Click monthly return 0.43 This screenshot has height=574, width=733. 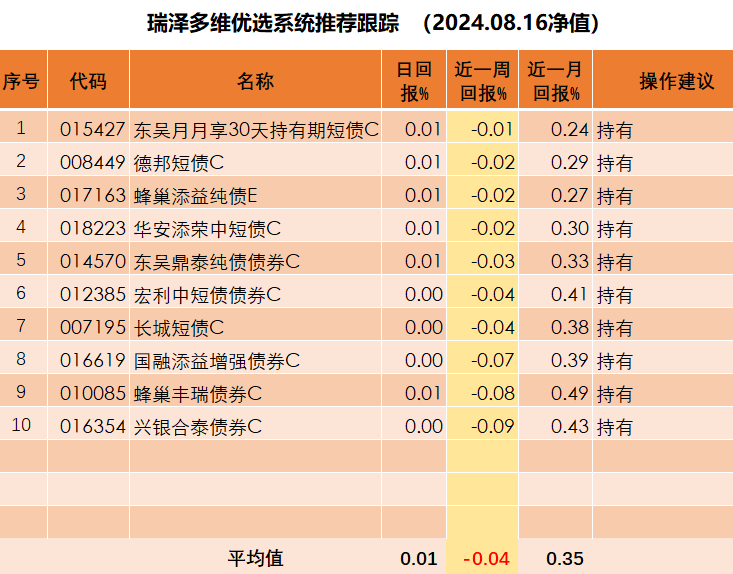(569, 426)
